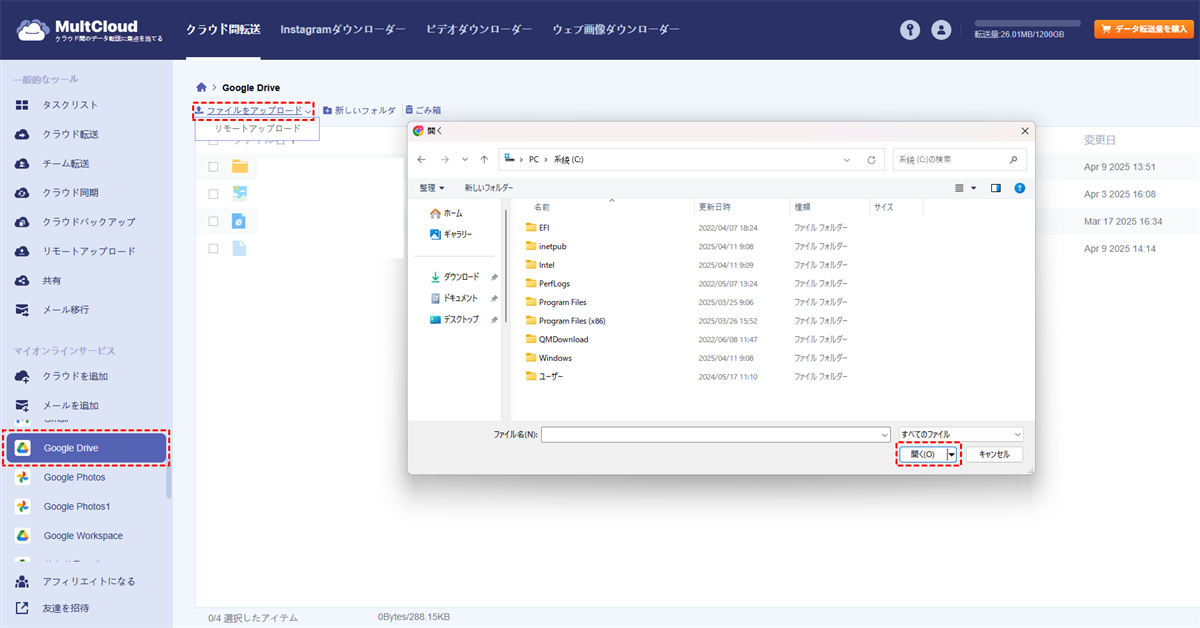Open ごみ箱 in MultCloud toolbar
This screenshot has width=1200, height=628.
pyautogui.click(x=423, y=110)
